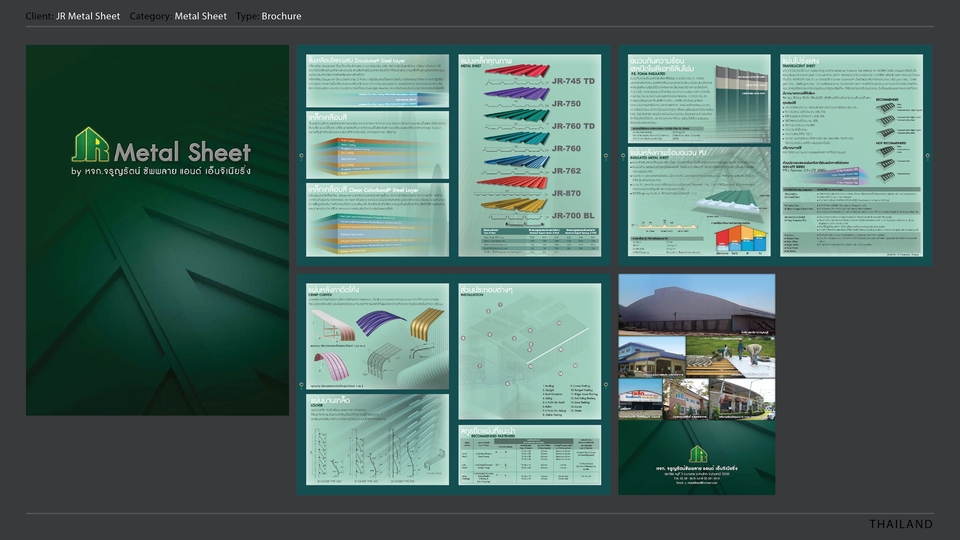Click the "JR-700 BL" product label
This screenshot has width=960, height=540.
pos(573,216)
